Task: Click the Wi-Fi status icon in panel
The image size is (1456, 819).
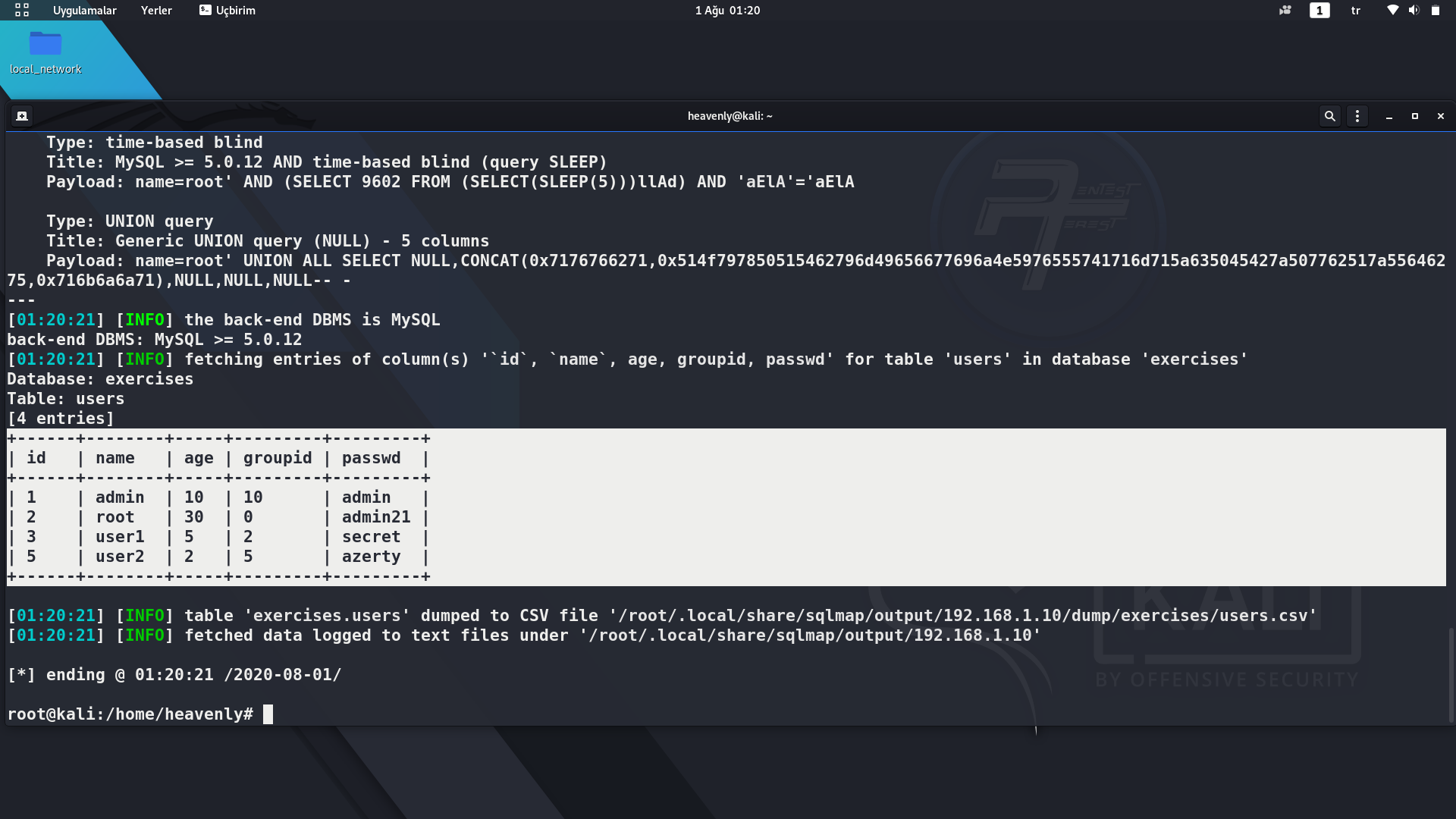Action: [x=1392, y=11]
